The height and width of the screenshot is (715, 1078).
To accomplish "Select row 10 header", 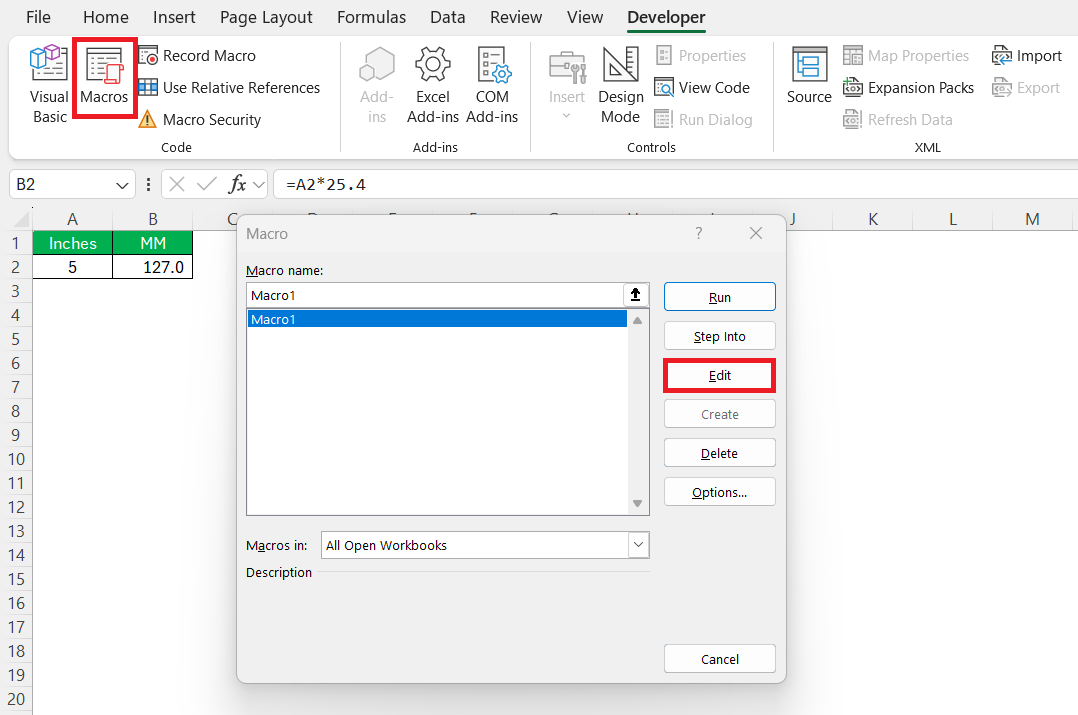I will 16,459.
